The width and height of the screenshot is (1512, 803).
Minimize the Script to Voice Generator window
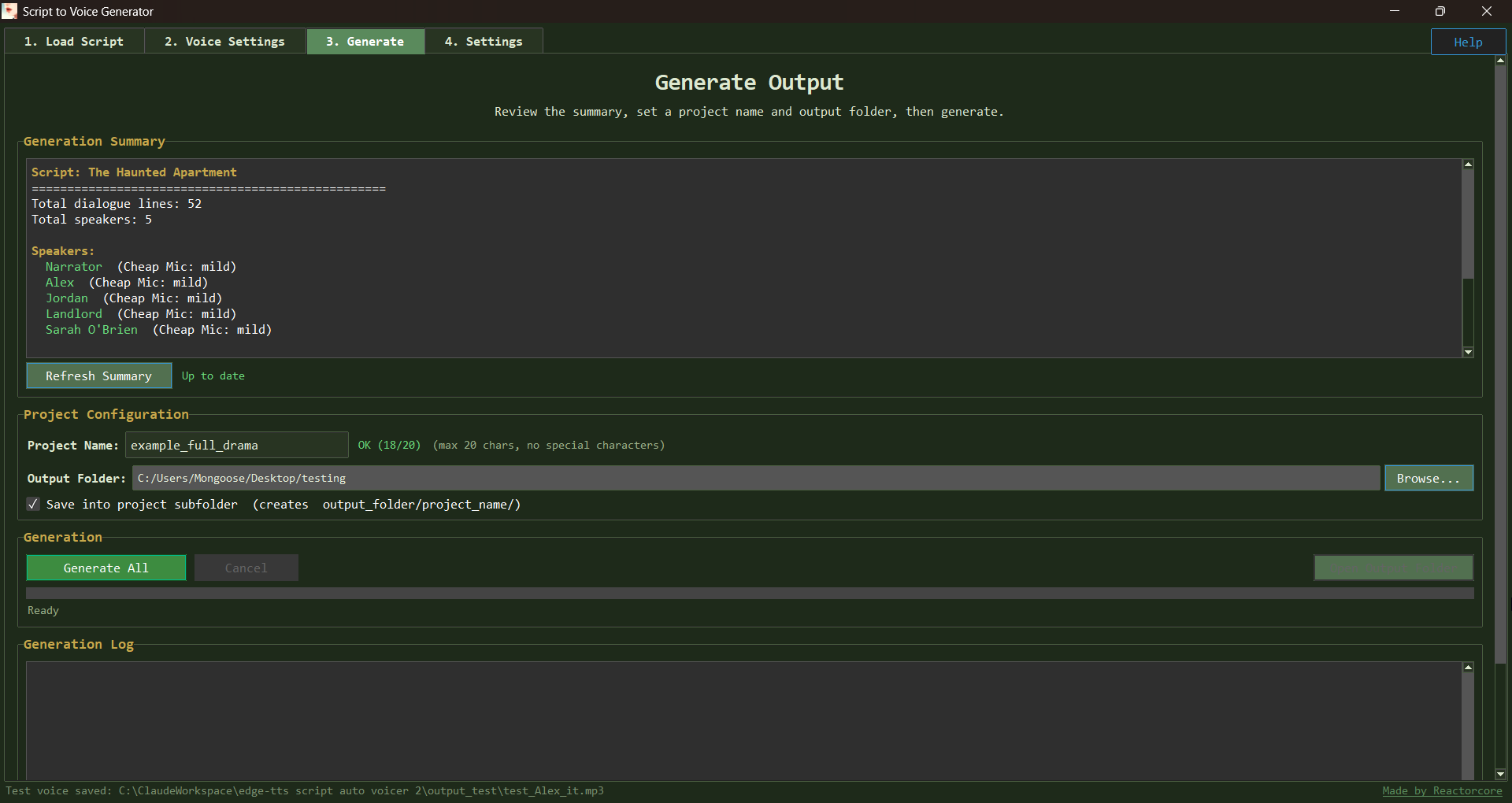pyautogui.click(x=1394, y=11)
